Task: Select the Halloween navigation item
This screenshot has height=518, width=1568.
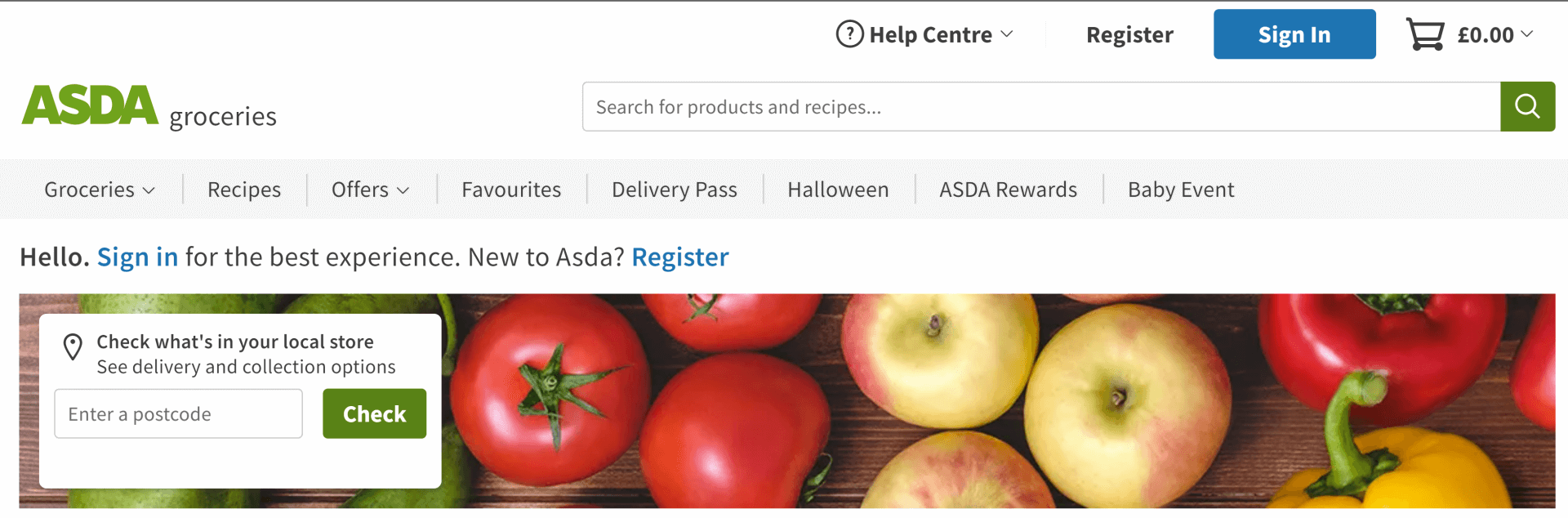Action: 838,190
